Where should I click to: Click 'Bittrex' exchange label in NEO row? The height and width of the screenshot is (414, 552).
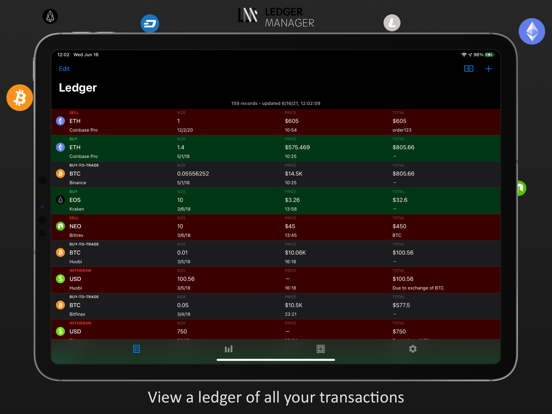(x=76, y=235)
